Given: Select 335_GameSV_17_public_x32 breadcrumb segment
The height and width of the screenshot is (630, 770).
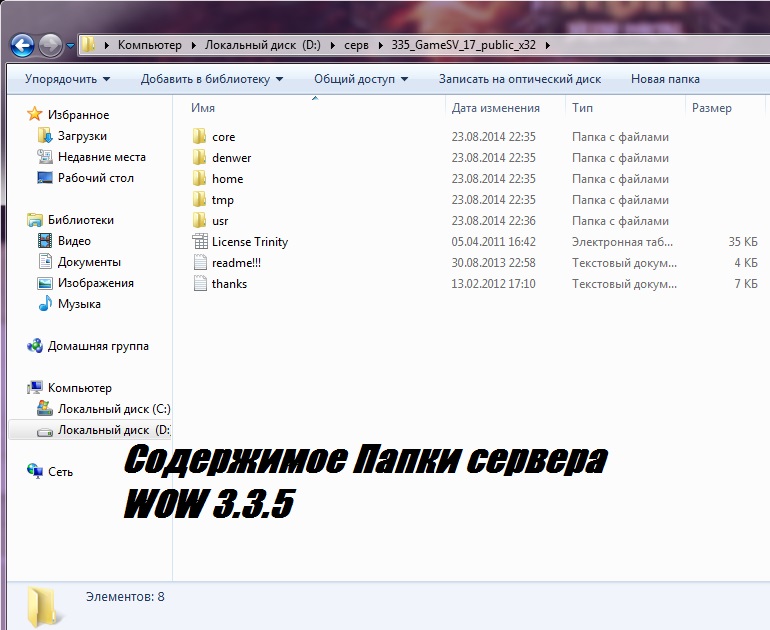Looking at the screenshot, I should pos(464,45).
